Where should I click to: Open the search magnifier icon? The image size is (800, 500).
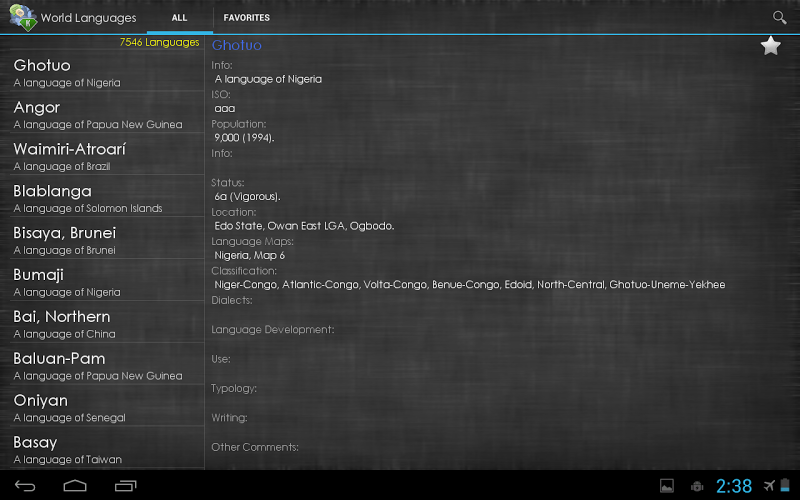pos(779,17)
